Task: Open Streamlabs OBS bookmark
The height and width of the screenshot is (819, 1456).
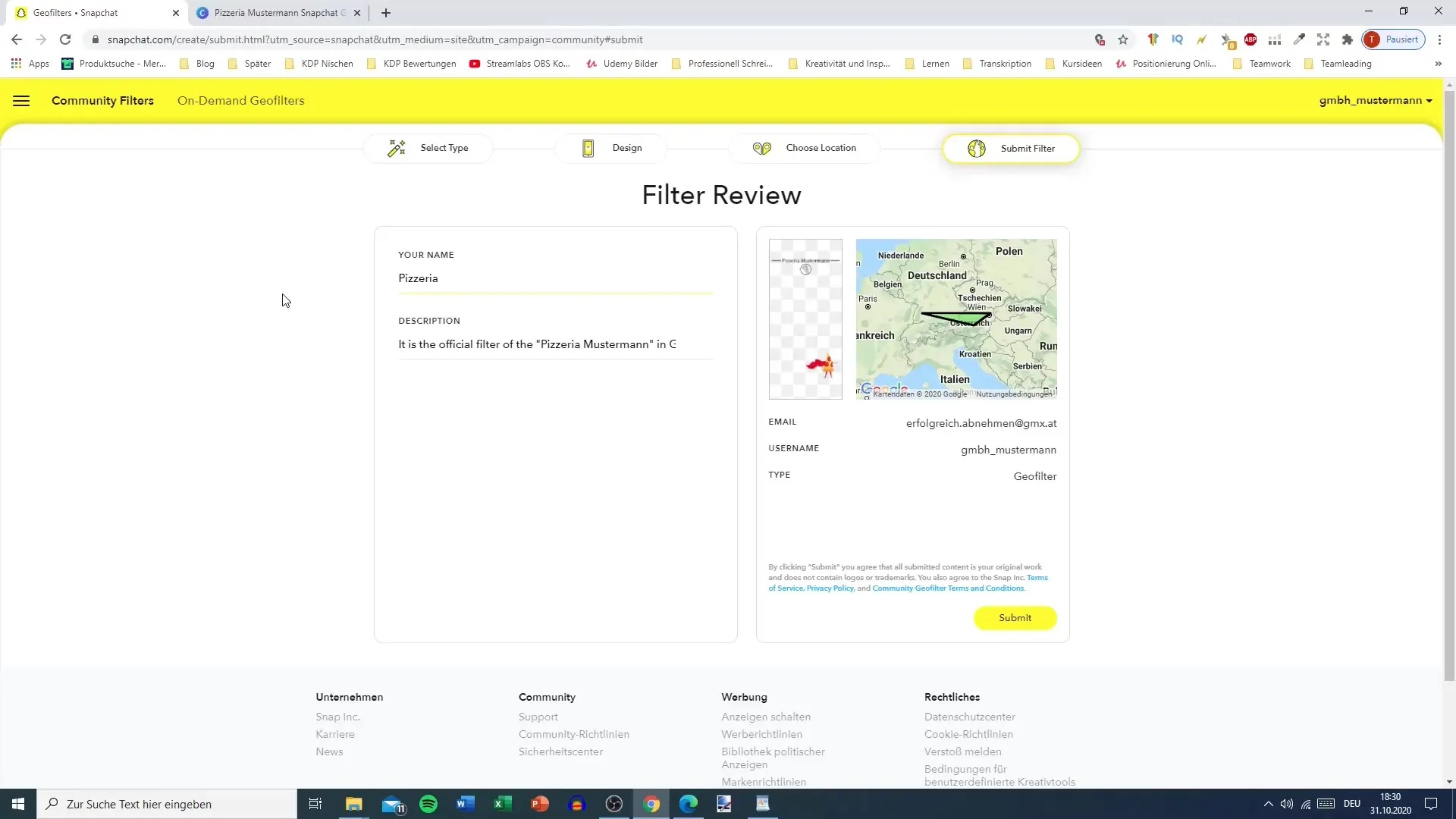Action: (x=519, y=64)
